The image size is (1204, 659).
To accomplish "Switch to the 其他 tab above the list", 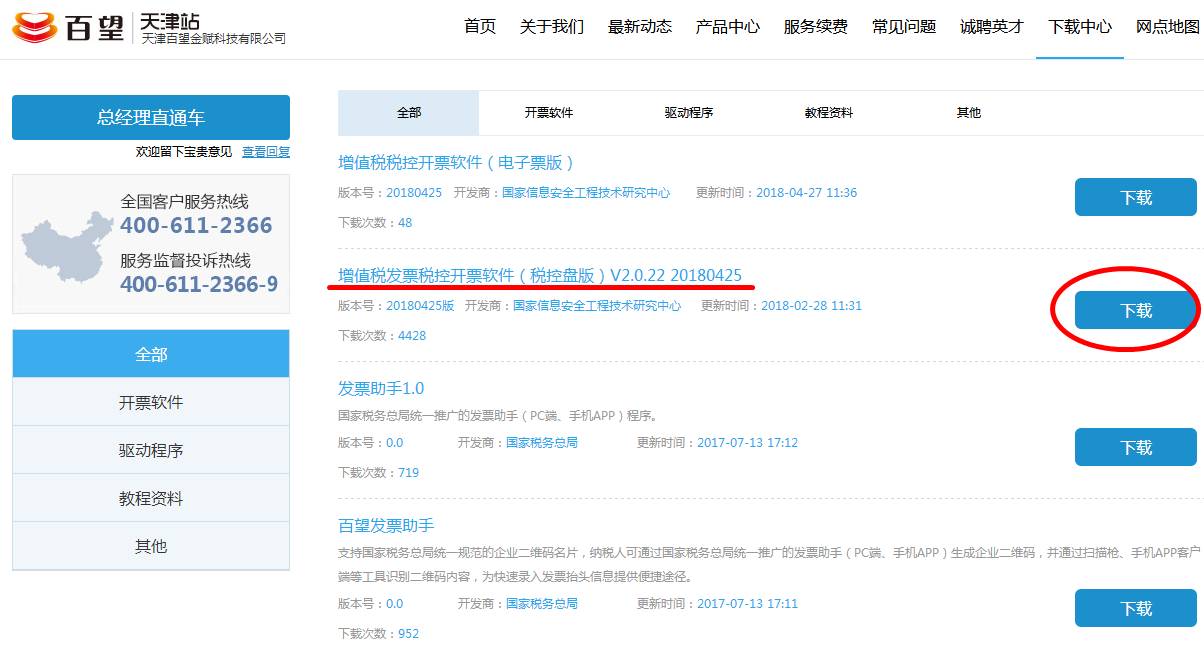I will tap(969, 113).
